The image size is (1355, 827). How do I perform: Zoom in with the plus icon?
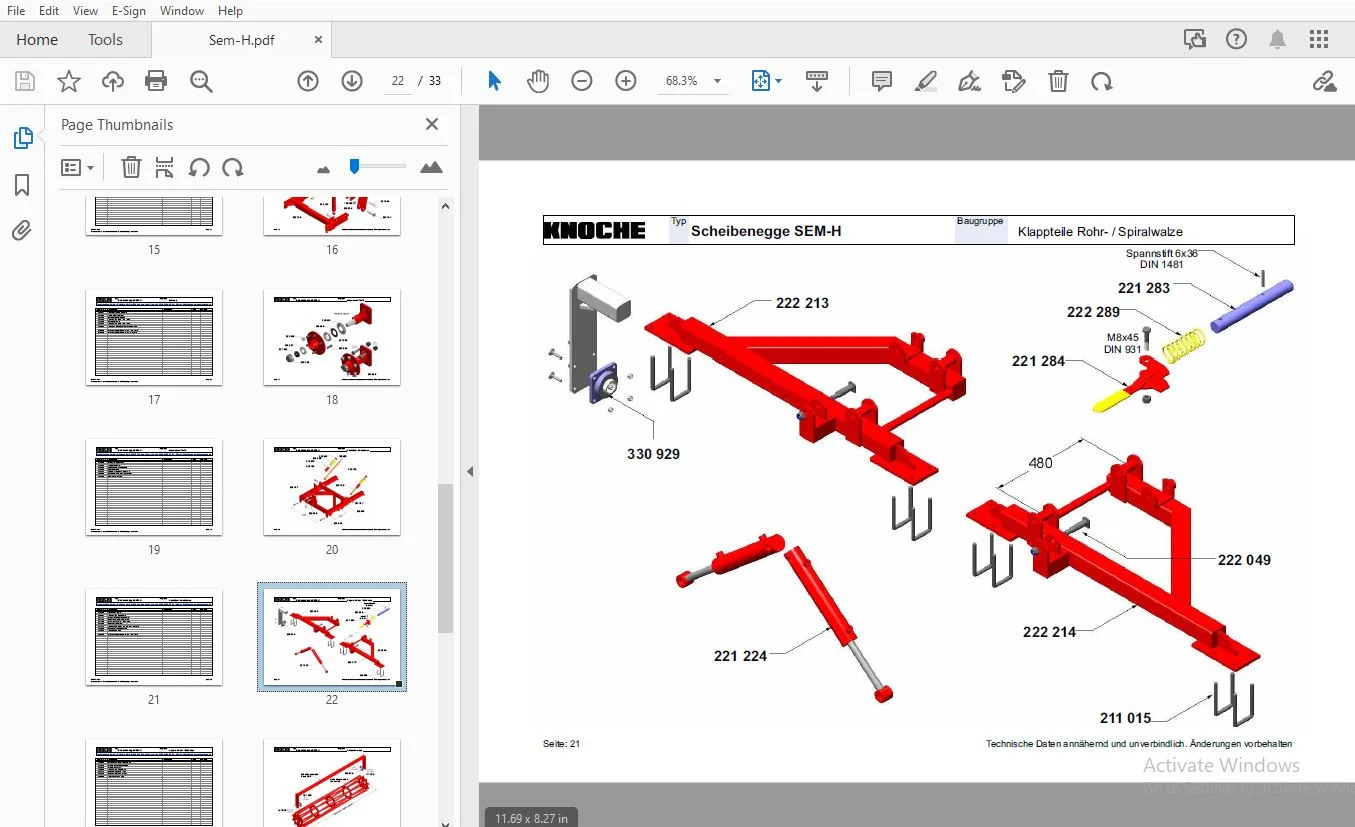(626, 81)
